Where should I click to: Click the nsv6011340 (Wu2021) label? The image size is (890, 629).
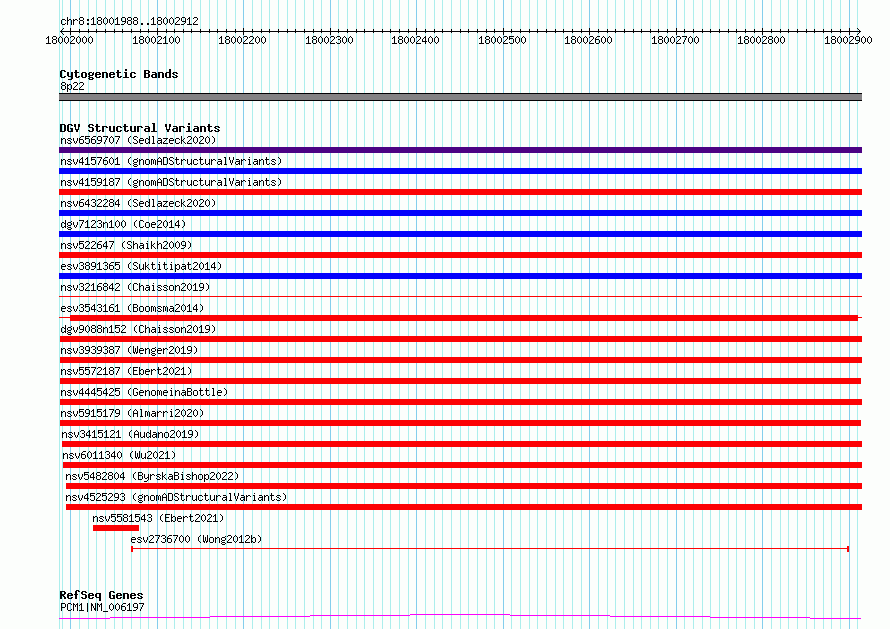tap(119, 455)
